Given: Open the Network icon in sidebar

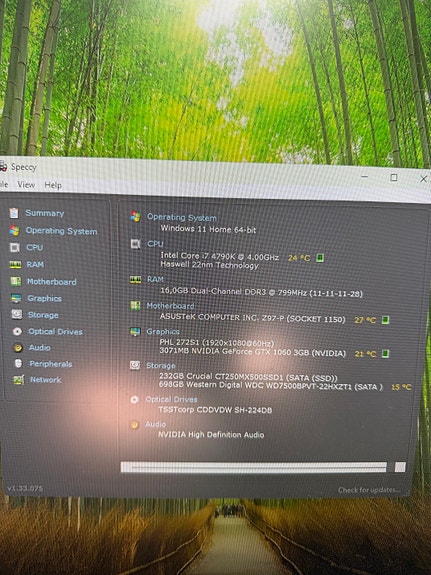Looking at the screenshot, I should (19, 380).
